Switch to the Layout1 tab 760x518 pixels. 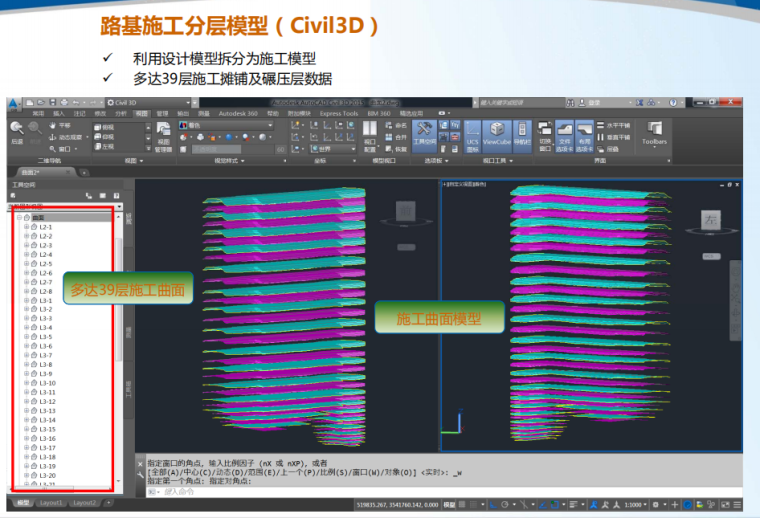click(52, 502)
